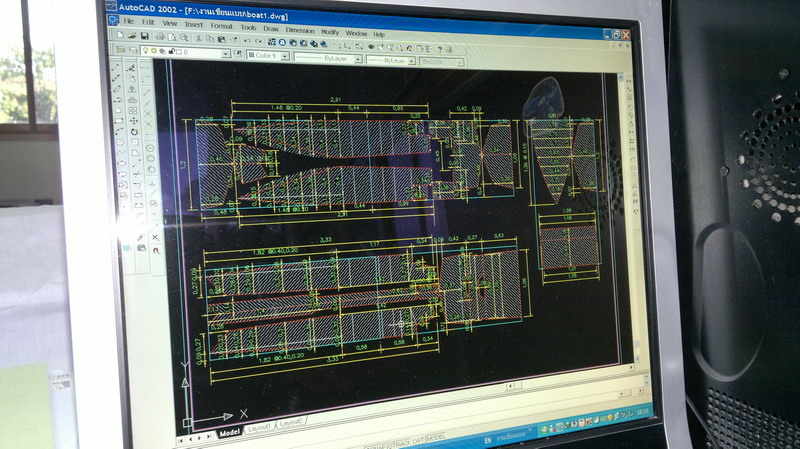Screen dimensions: 800x449
Task: Click the Paste from clipboard icon
Action: (221, 39)
